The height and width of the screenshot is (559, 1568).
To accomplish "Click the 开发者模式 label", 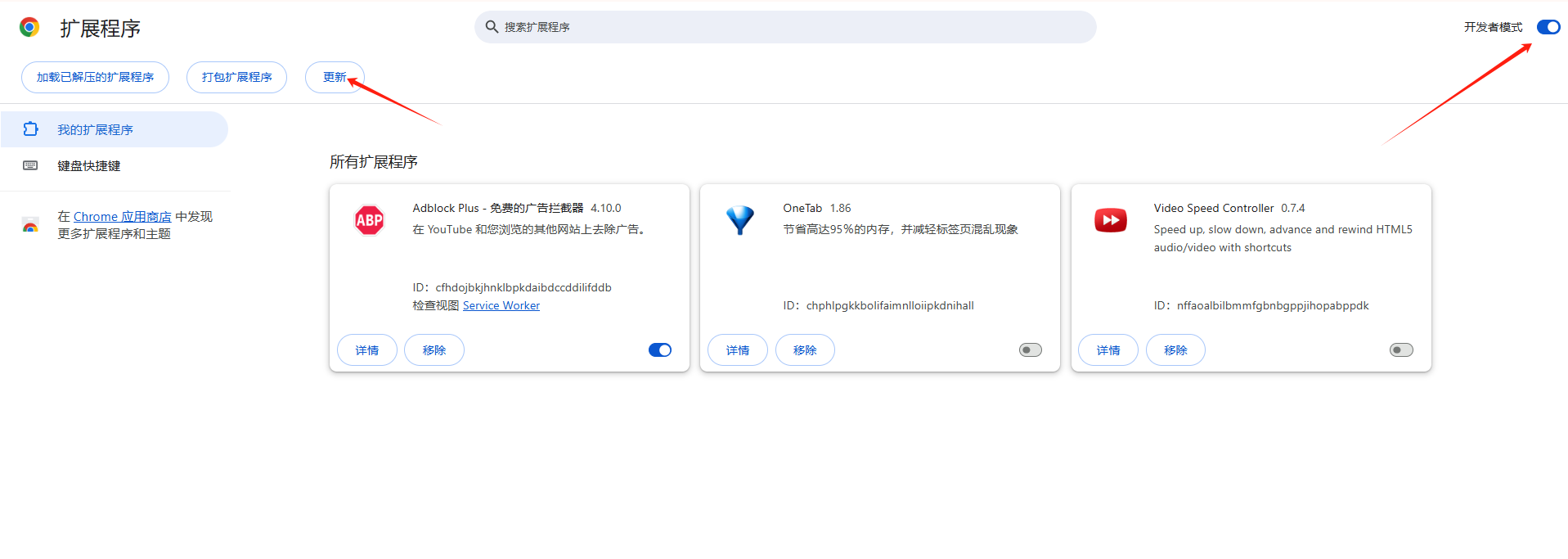I will point(1494,27).
